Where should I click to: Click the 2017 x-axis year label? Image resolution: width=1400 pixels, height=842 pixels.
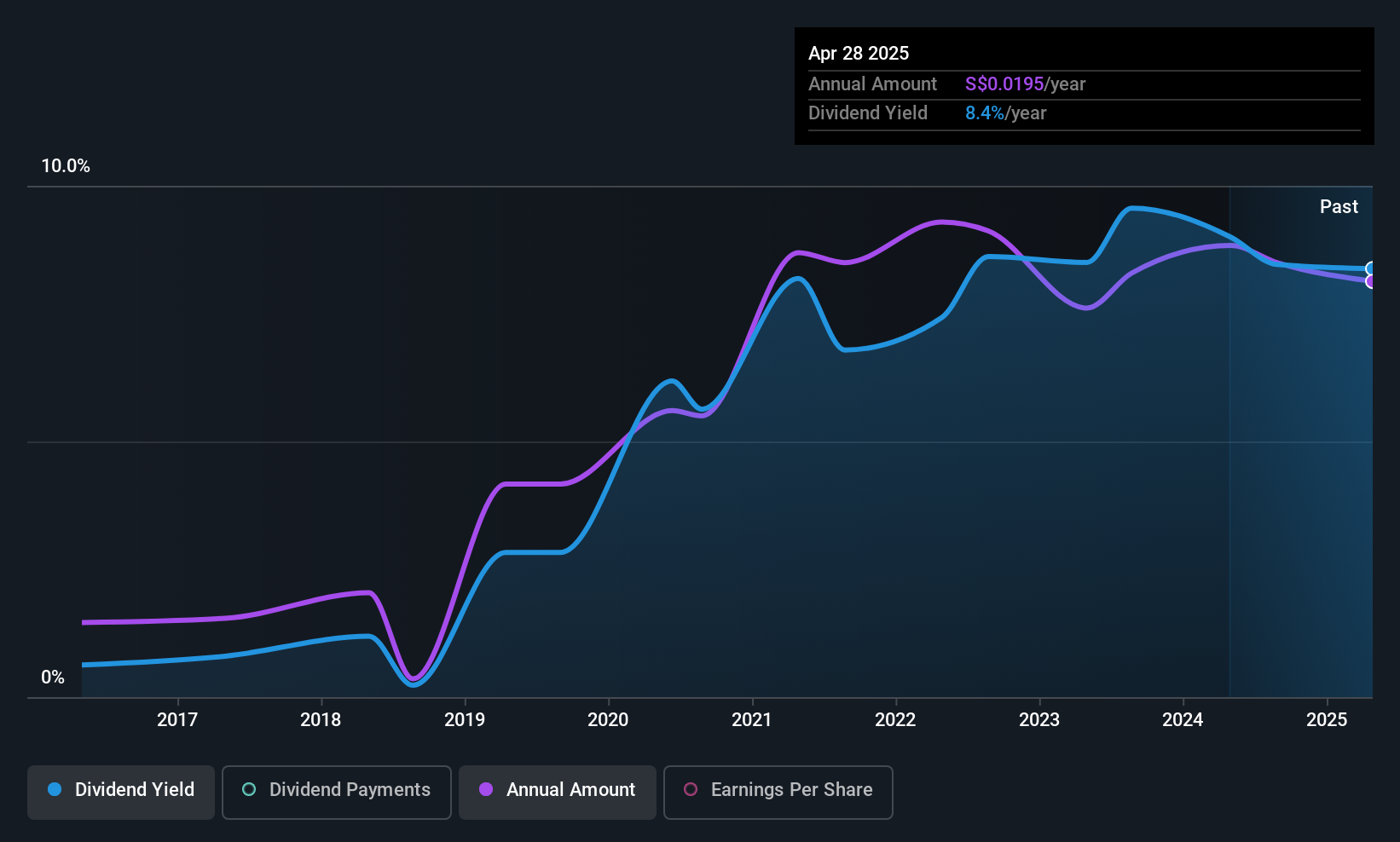pos(177,720)
